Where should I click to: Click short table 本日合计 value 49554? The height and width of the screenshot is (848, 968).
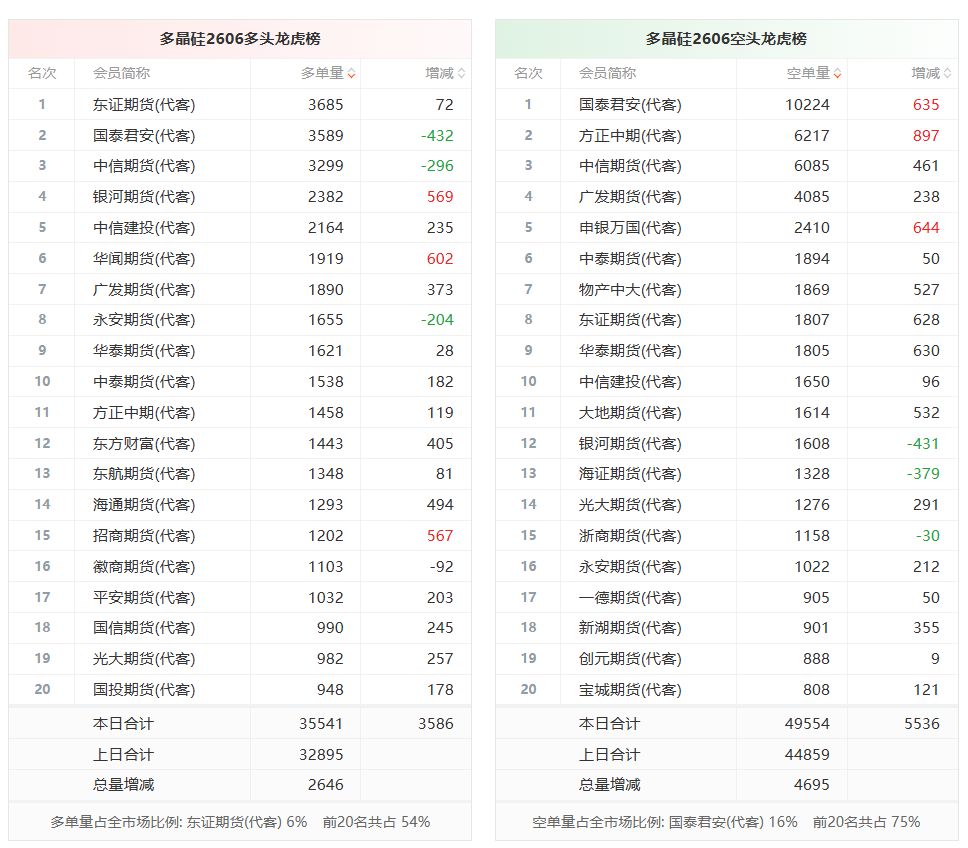point(807,723)
